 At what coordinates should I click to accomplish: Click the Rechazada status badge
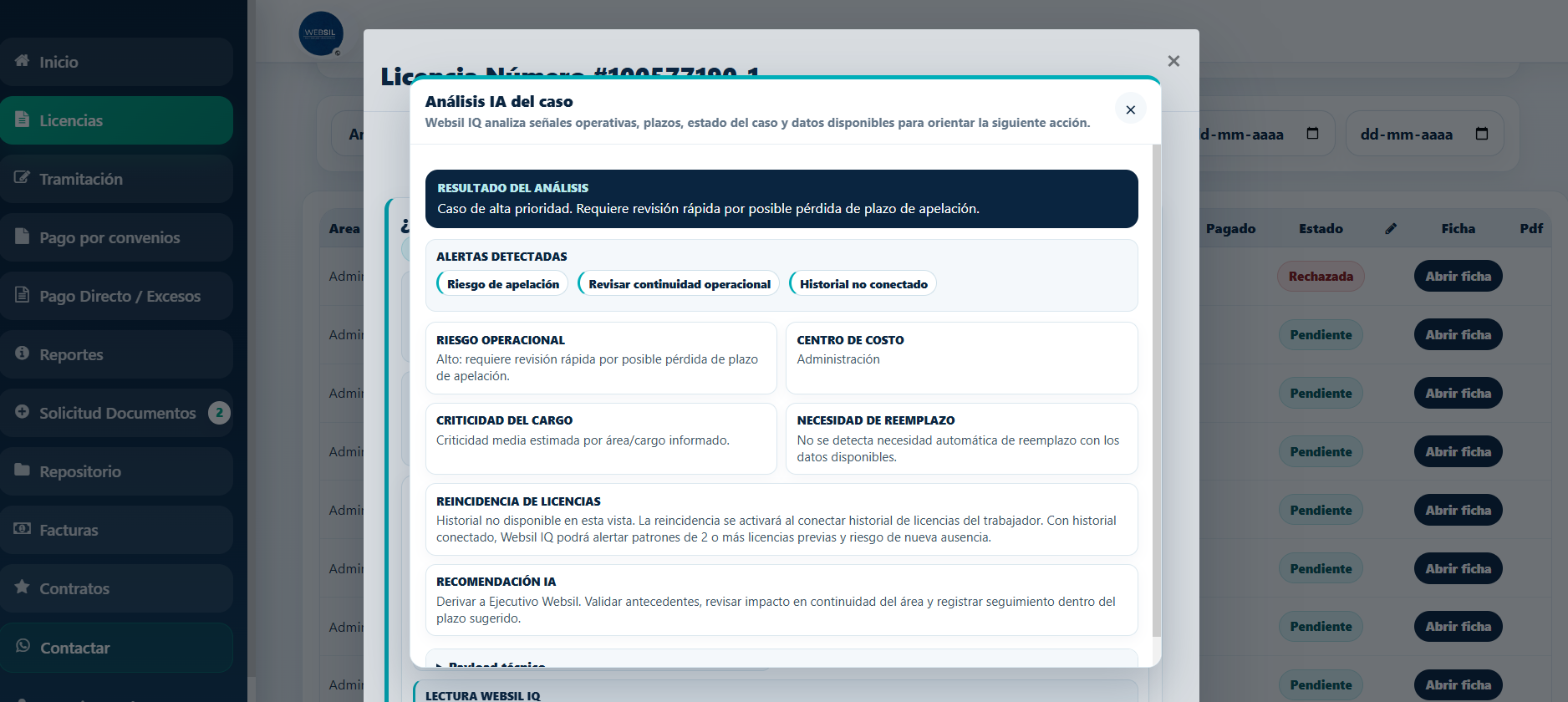point(1321,276)
